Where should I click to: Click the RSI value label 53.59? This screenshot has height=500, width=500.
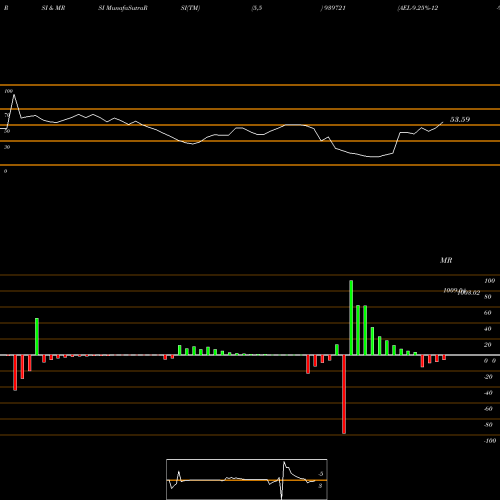click(460, 119)
